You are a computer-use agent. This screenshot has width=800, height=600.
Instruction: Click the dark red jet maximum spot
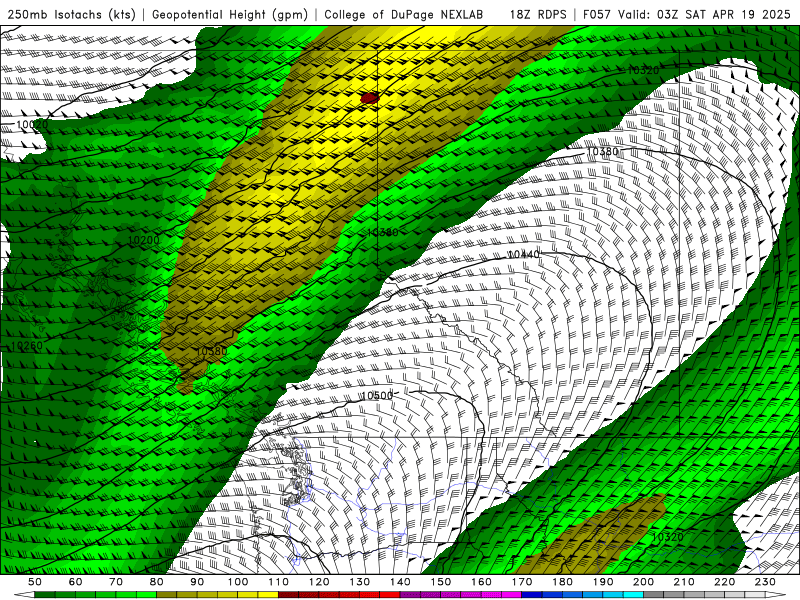click(x=369, y=98)
